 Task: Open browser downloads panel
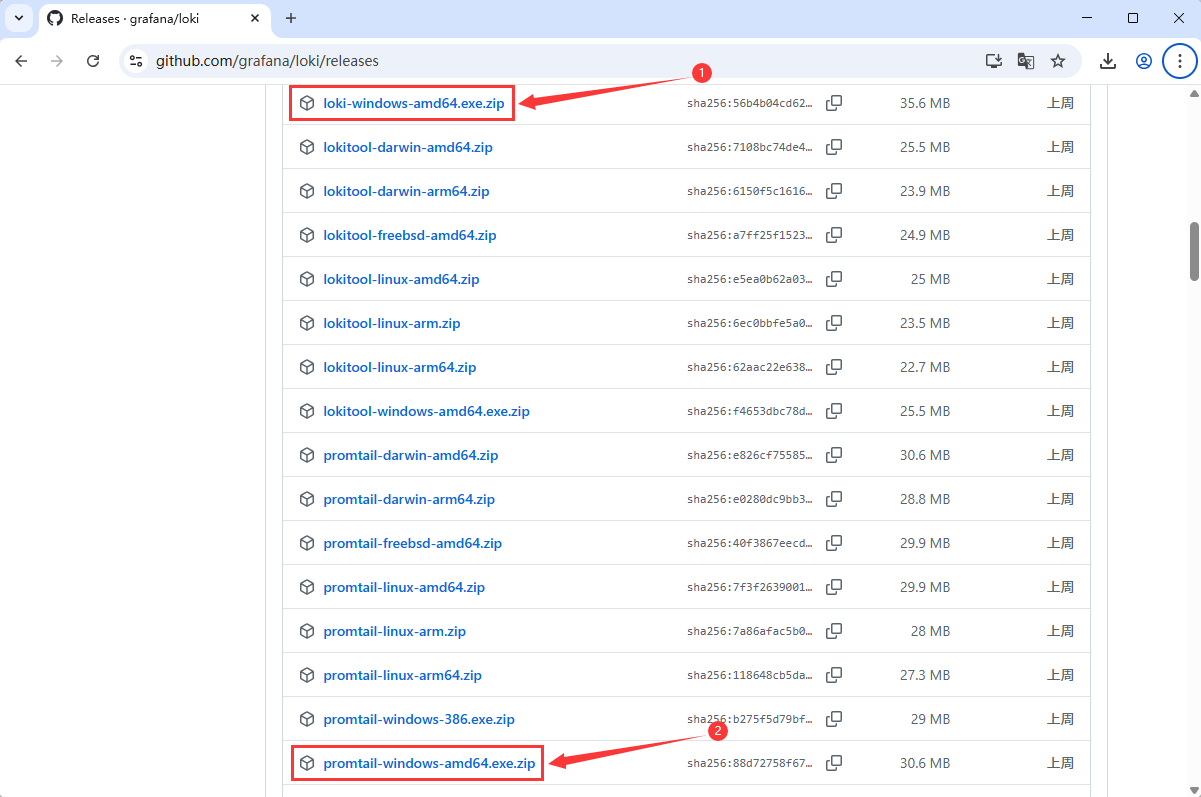coord(1108,61)
